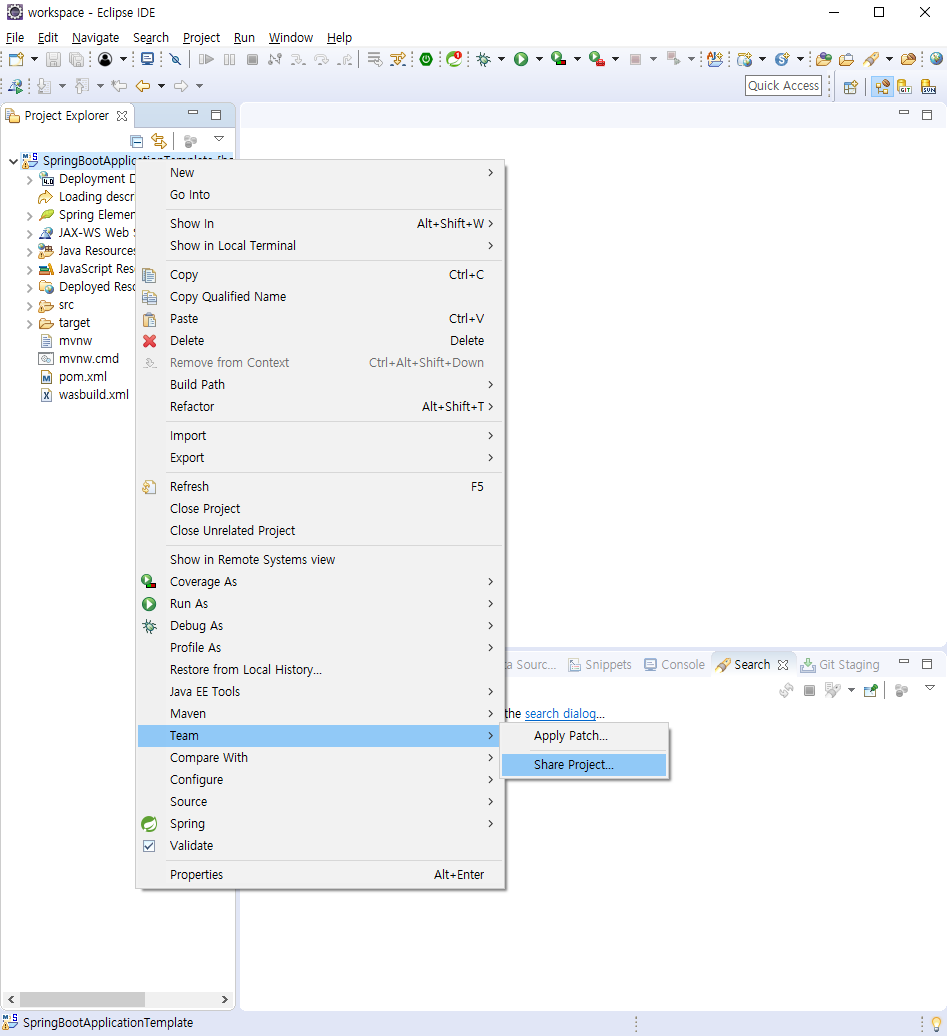Click Collapse All in Project Explorer
The image size is (947, 1036).
(136, 141)
